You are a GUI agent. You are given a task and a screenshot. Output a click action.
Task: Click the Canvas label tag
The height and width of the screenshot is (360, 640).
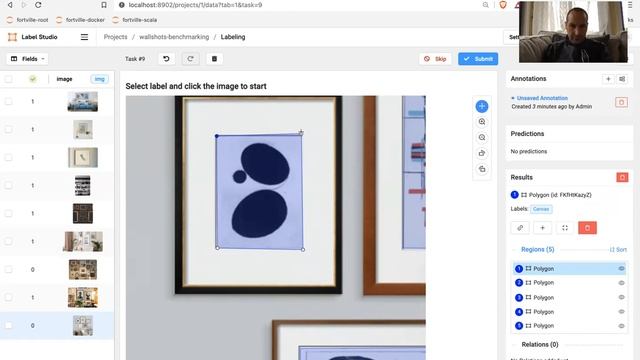pyautogui.click(x=541, y=209)
